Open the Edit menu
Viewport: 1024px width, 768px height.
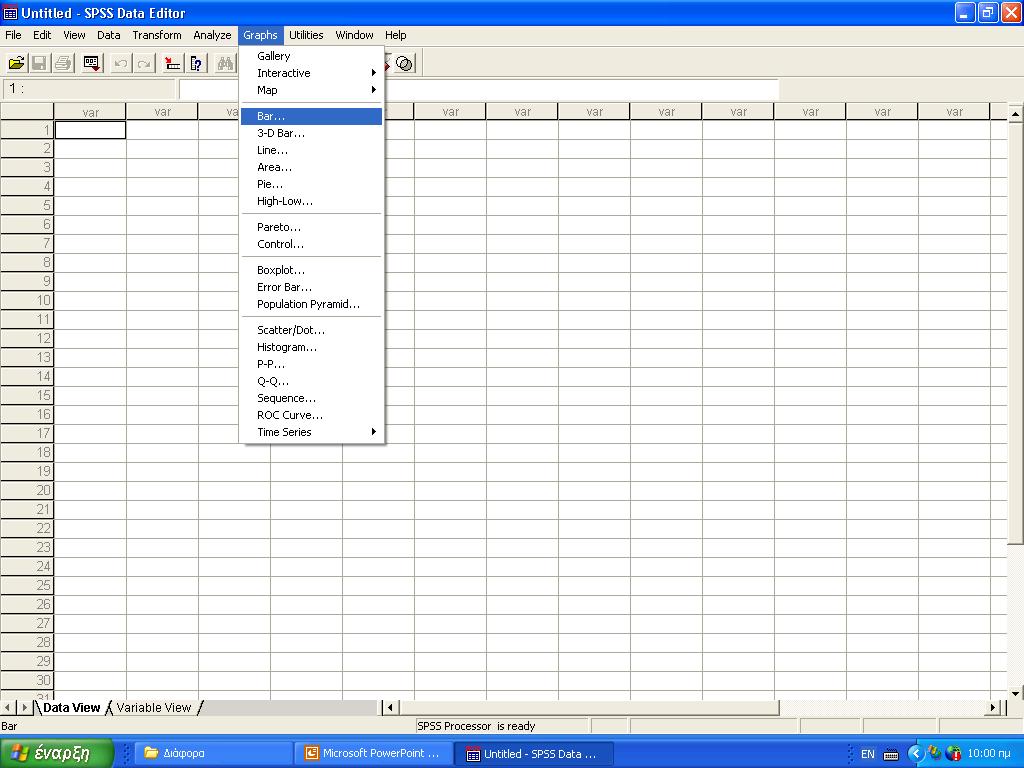click(42, 35)
